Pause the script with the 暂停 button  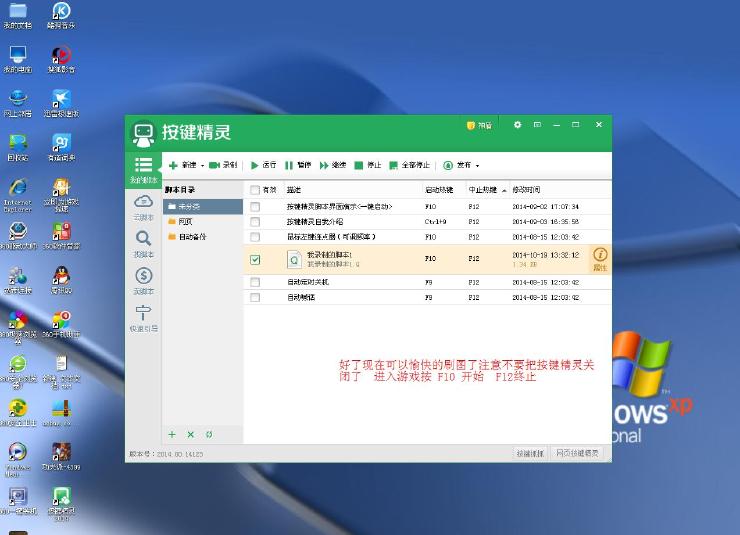click(298, 165)
